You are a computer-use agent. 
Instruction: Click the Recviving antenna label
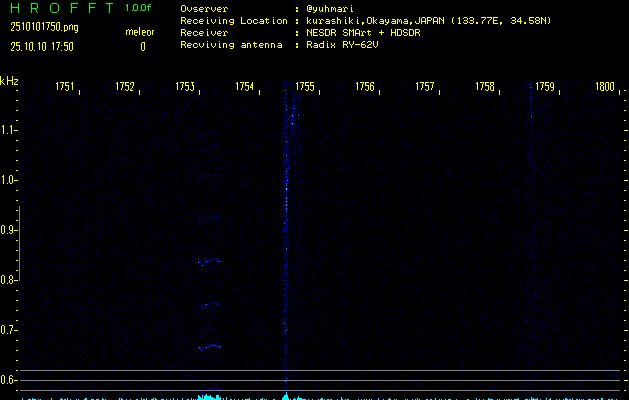click(x=231, y=45)
